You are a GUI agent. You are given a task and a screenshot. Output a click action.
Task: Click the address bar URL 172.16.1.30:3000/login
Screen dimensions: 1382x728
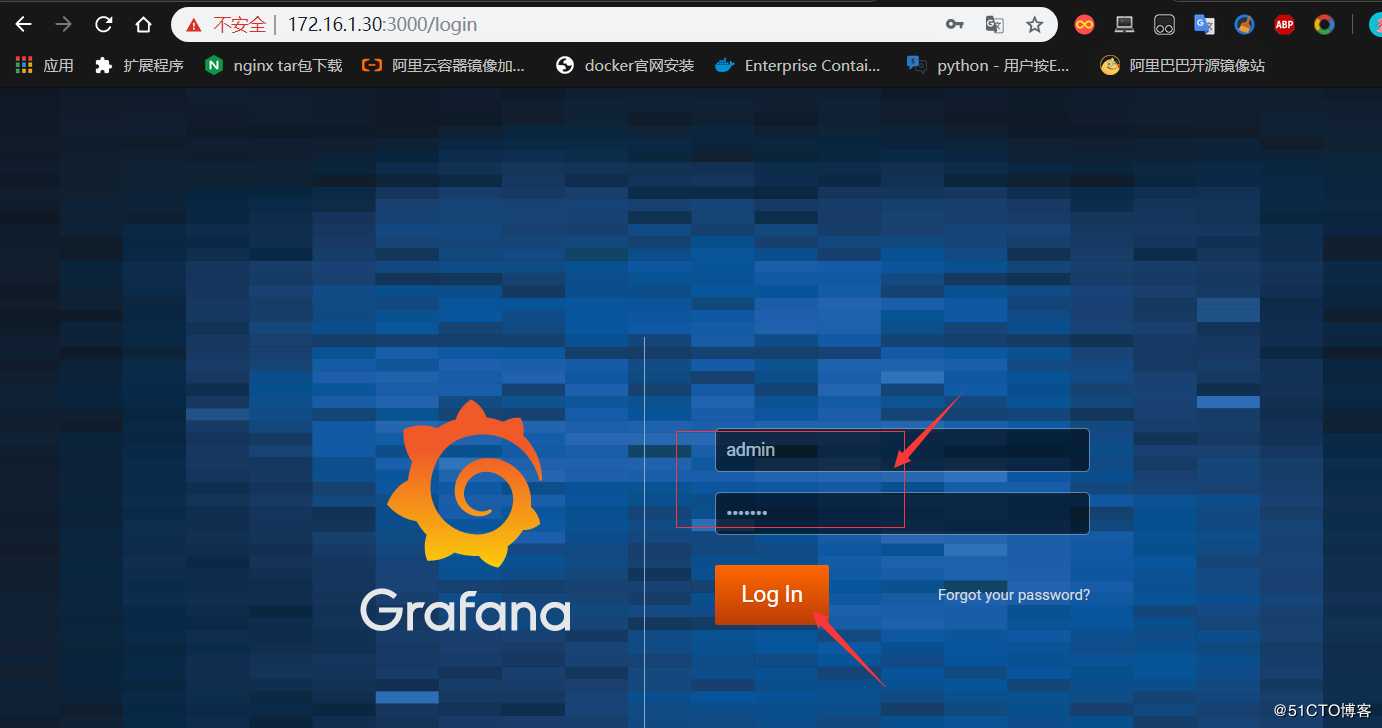point(382,24)
